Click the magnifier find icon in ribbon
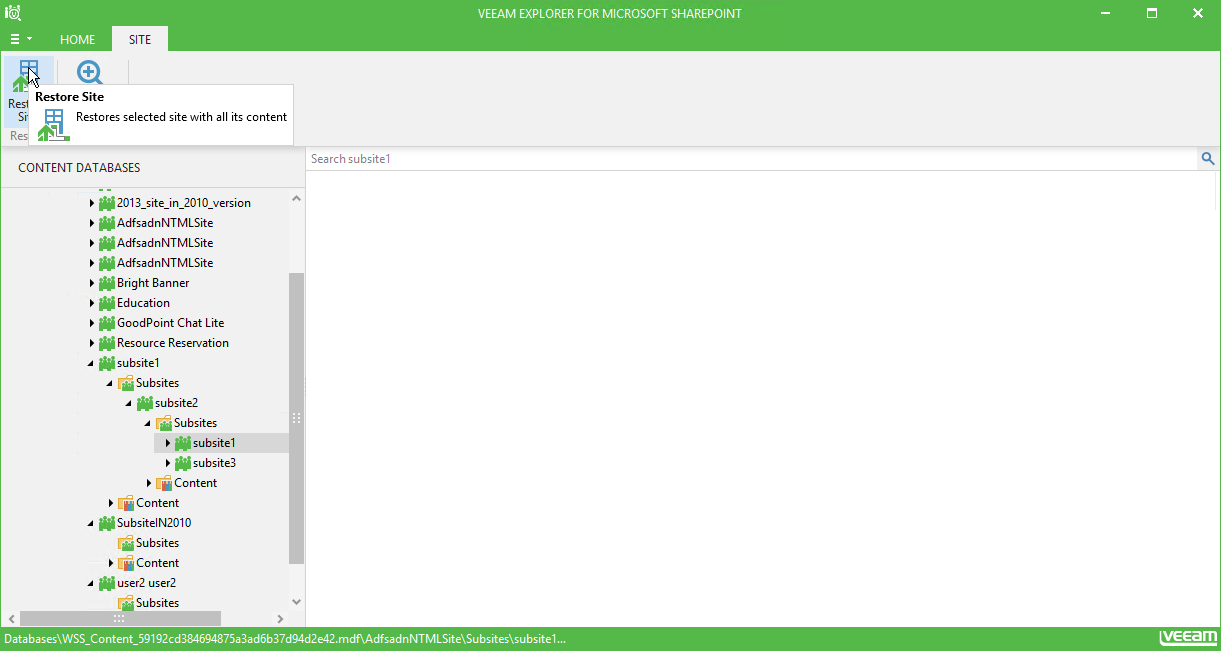This screenshot has height=651, width=1221. point(90,72)
